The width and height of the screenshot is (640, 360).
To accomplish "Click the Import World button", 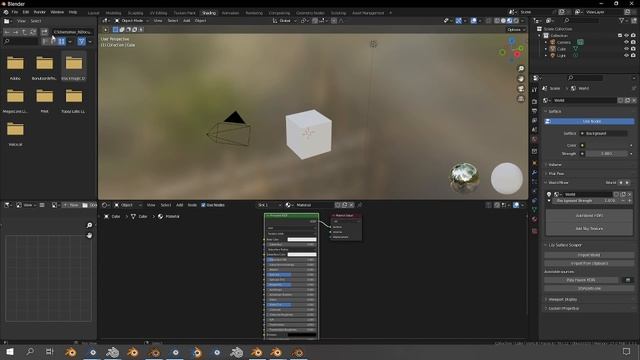I will [x=589, y=255].
